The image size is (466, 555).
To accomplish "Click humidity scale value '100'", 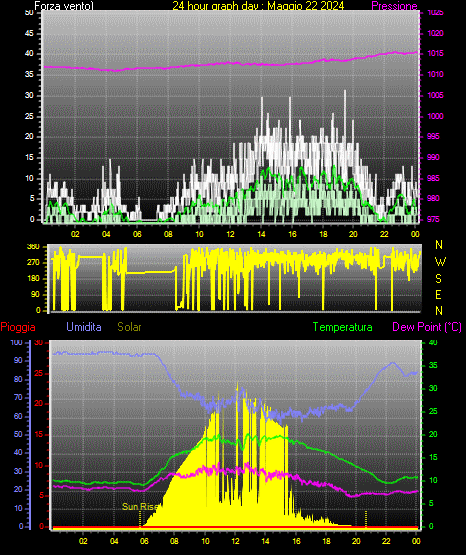I will click(x=16, y=342).
